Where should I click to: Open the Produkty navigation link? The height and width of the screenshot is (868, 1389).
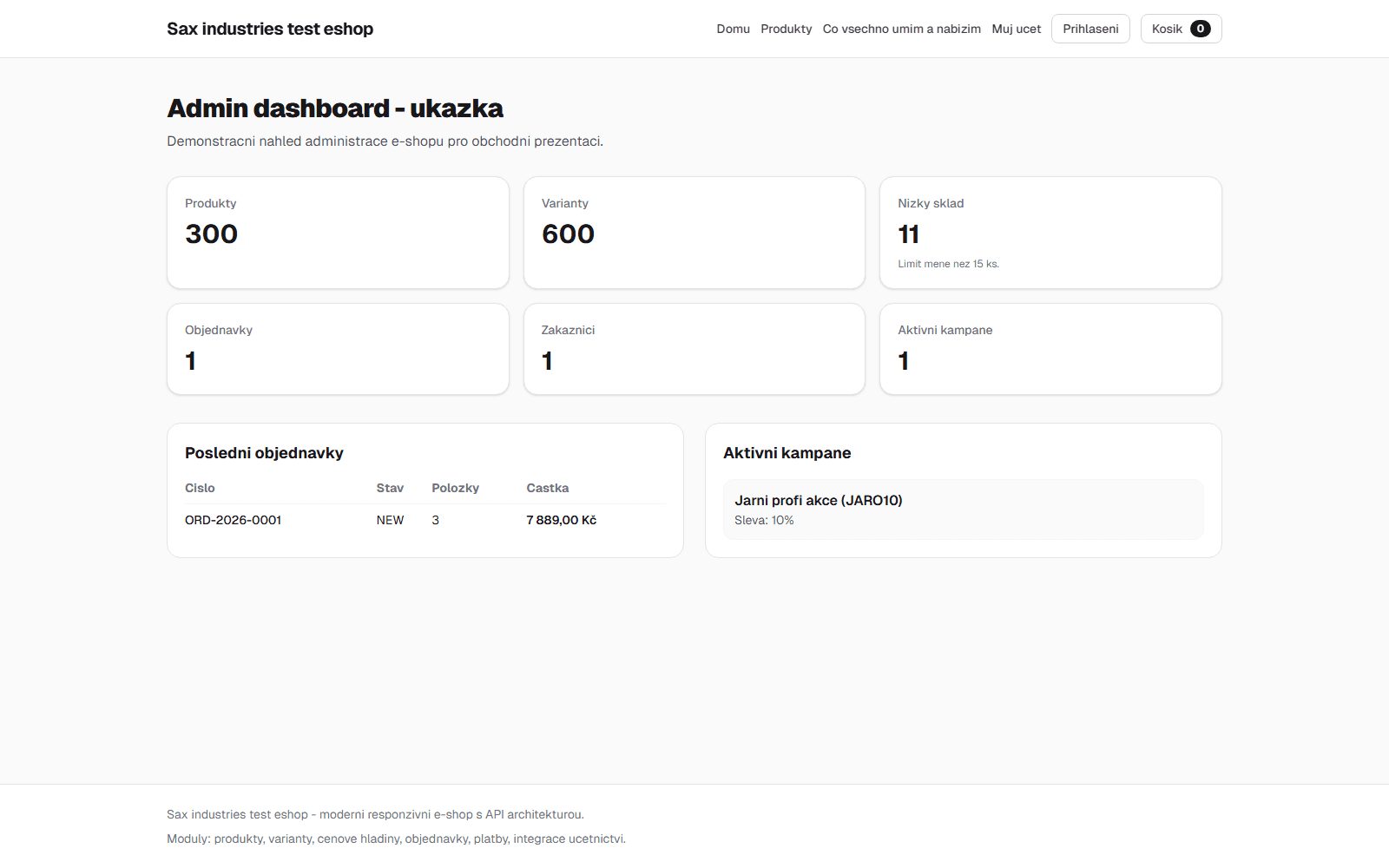(x=786, y=29)
